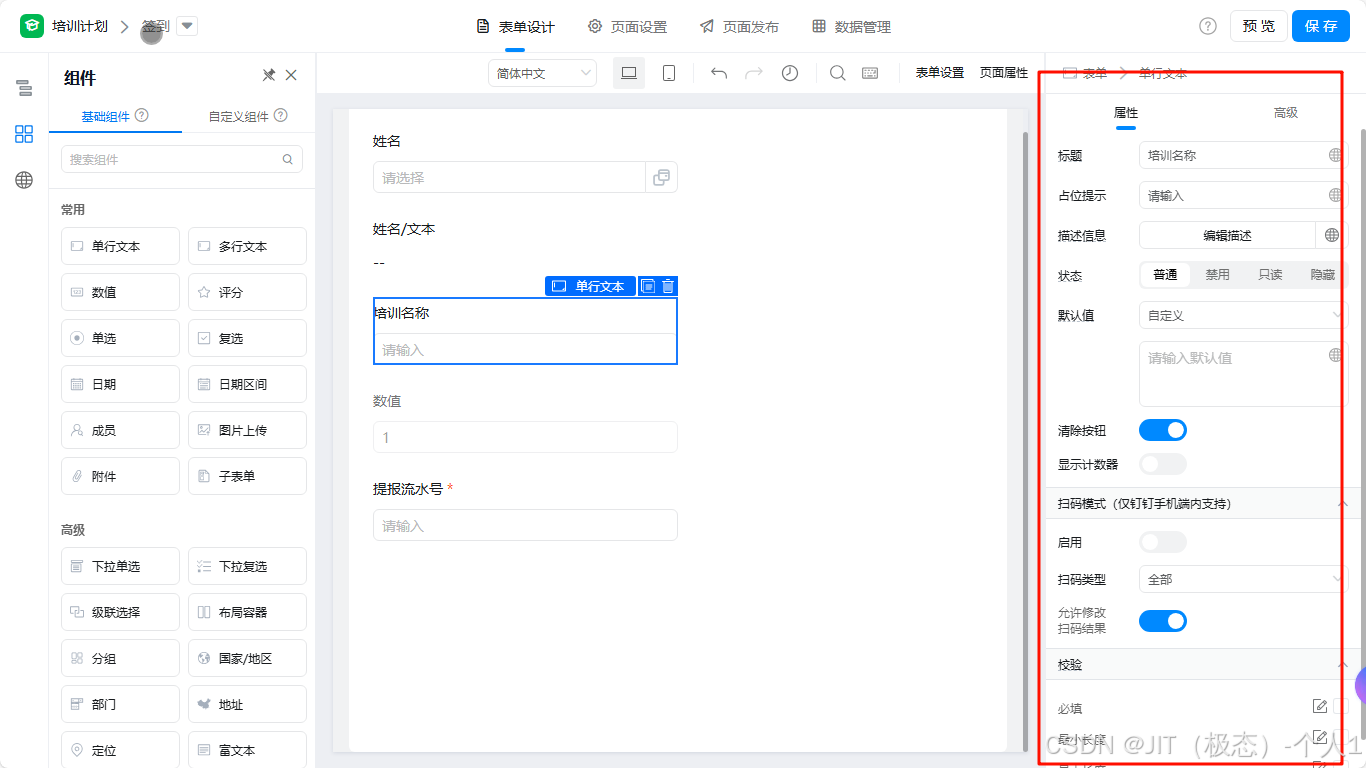
Task: Open the dropdown arrow beside 签到
Action: [187, 26]
